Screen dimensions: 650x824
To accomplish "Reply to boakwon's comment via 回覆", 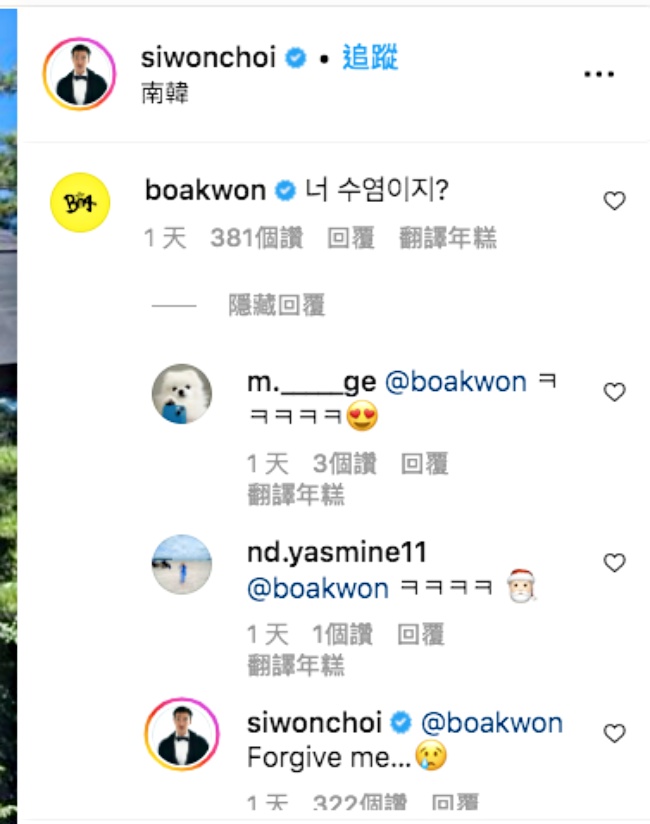I will click(350, 238).
